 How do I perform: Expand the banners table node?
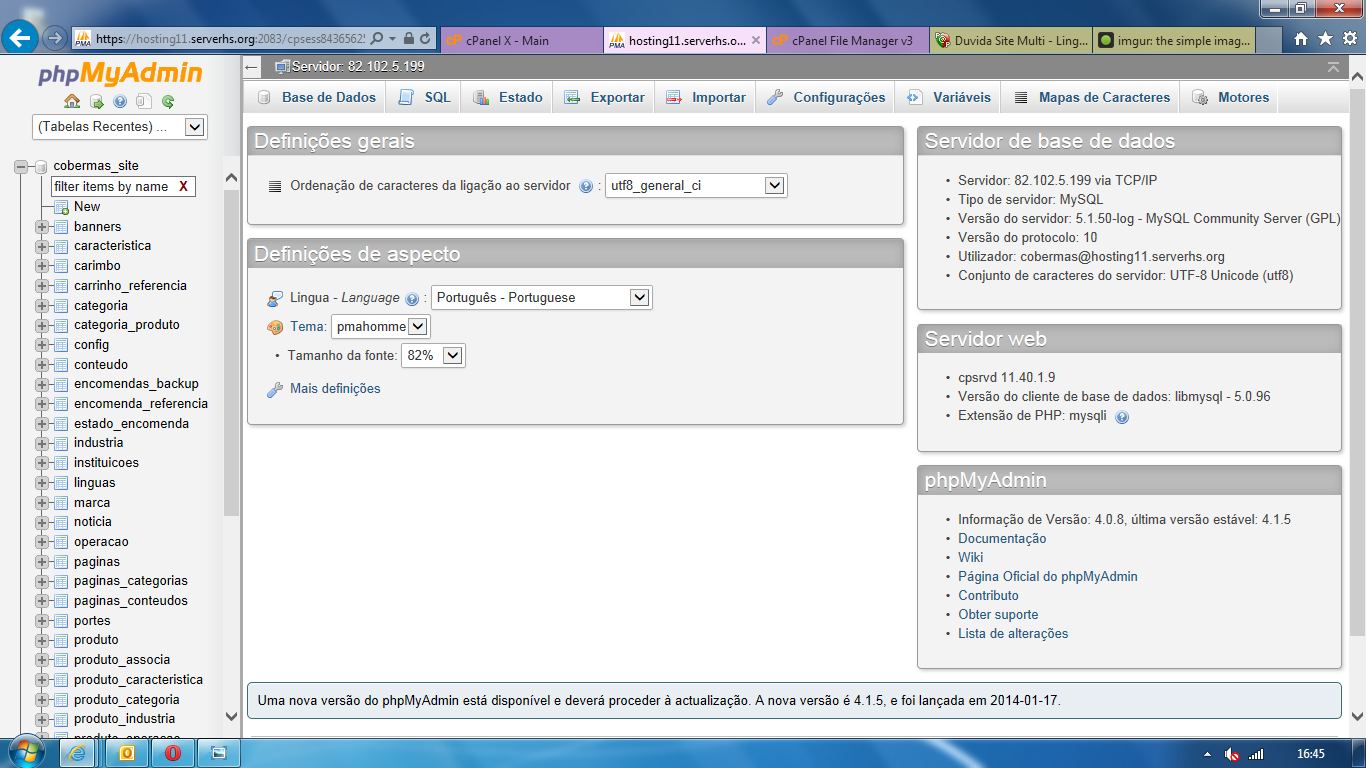pos(42,227)
